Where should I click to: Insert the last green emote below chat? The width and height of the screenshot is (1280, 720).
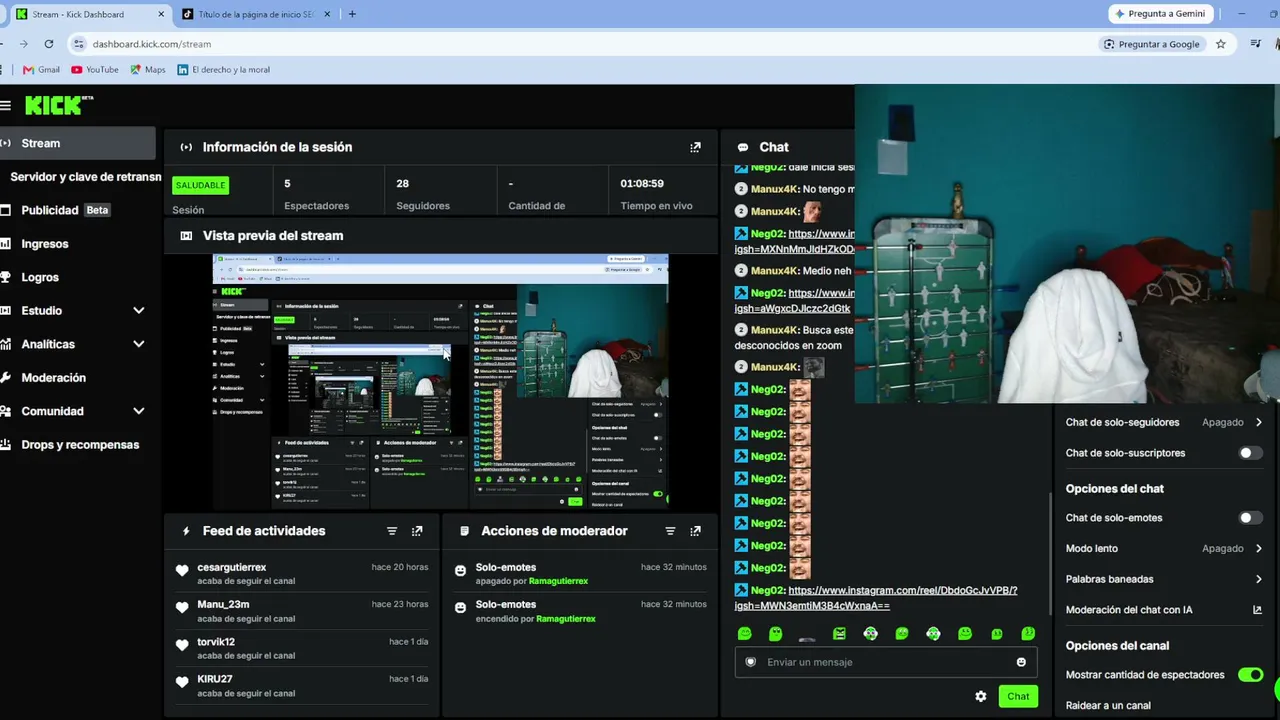click(x=1028, y=634)
